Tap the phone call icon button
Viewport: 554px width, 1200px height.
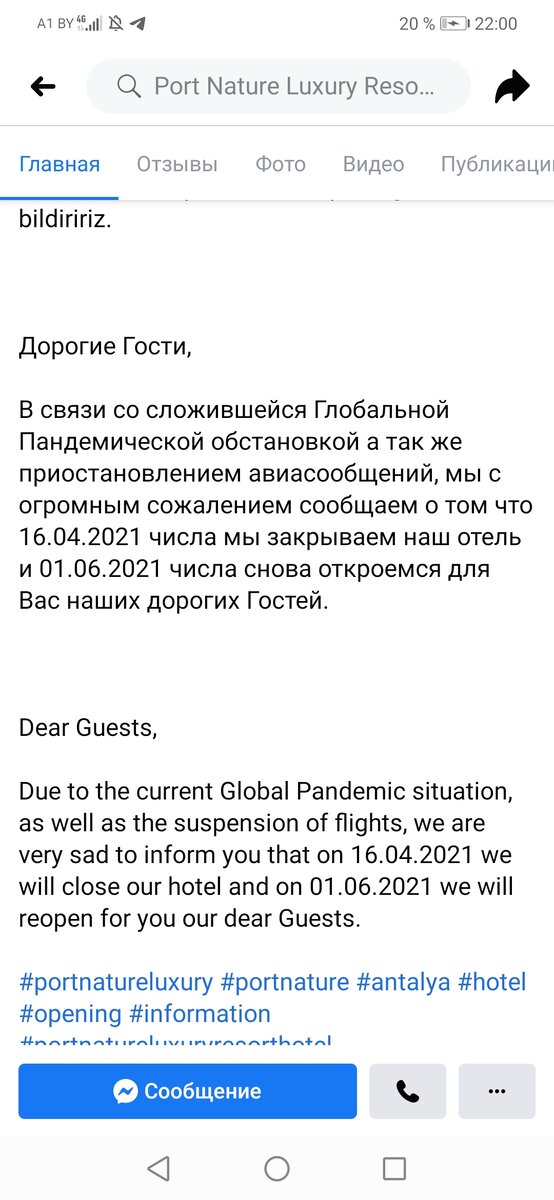coord(407,1091)
